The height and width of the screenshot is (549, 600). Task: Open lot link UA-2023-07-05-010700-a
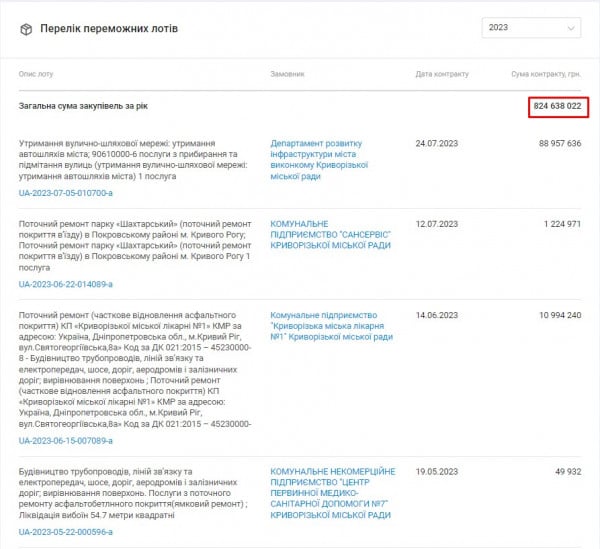tap(66, 193)
